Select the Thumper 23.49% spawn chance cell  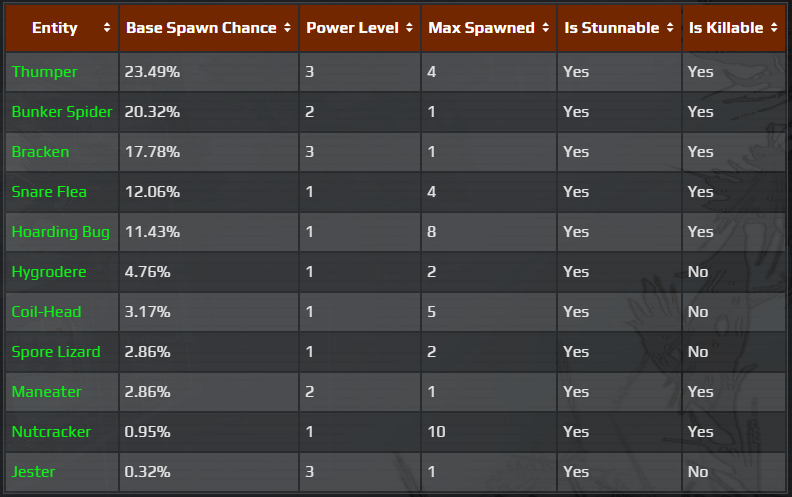click(x=152, y=72)
